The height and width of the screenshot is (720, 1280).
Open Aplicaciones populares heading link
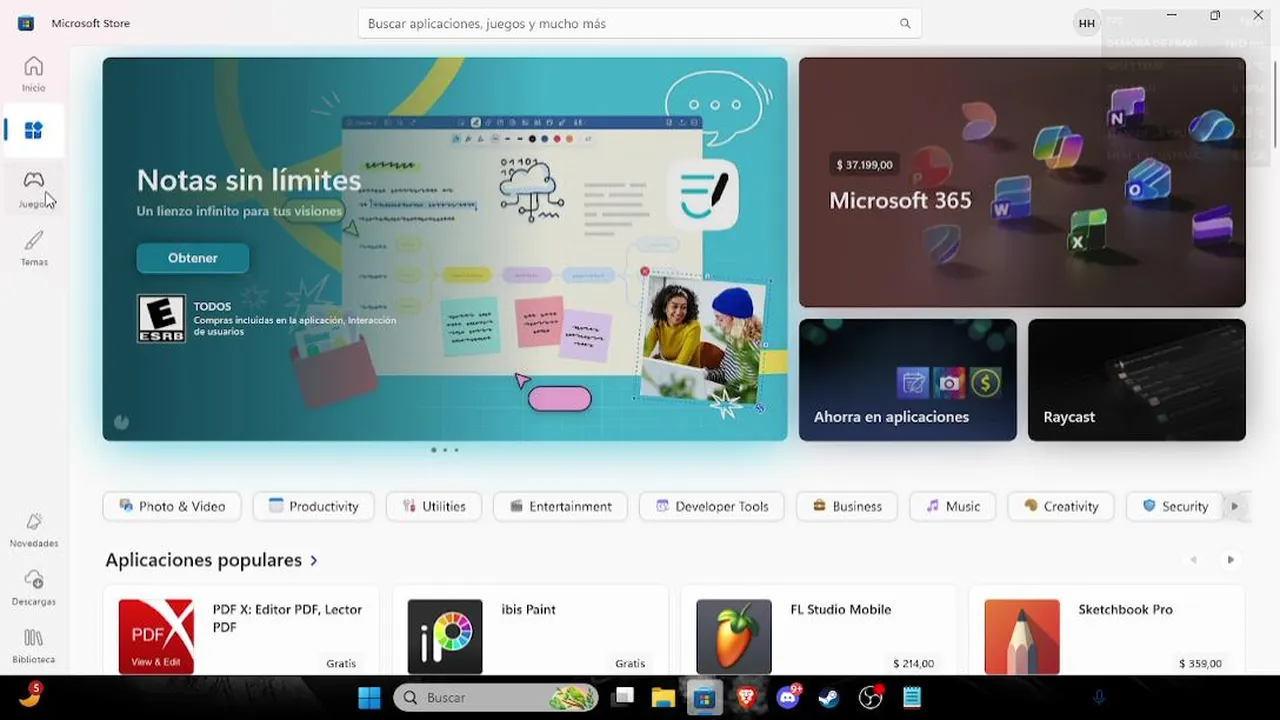[x=211, y=560]
